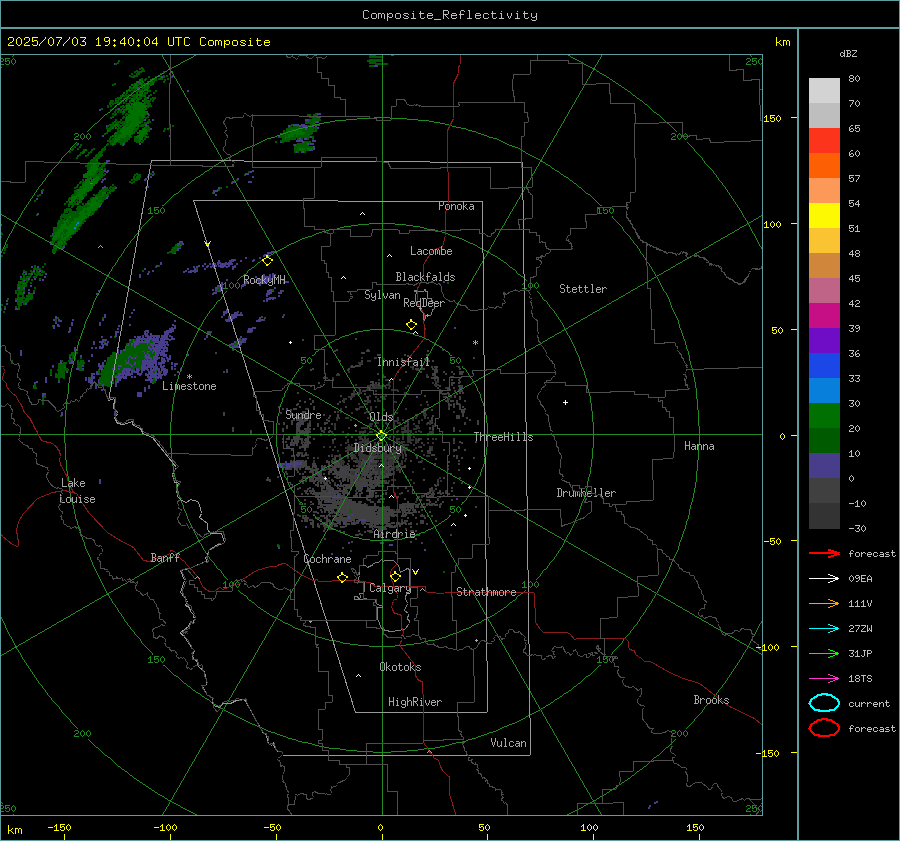Click the yellow diamond marker below RedDeer

412,325
